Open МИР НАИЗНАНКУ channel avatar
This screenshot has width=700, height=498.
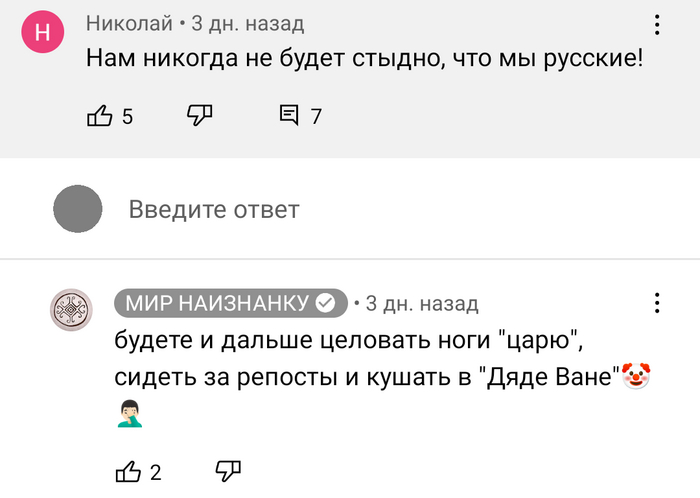[72, 311]
